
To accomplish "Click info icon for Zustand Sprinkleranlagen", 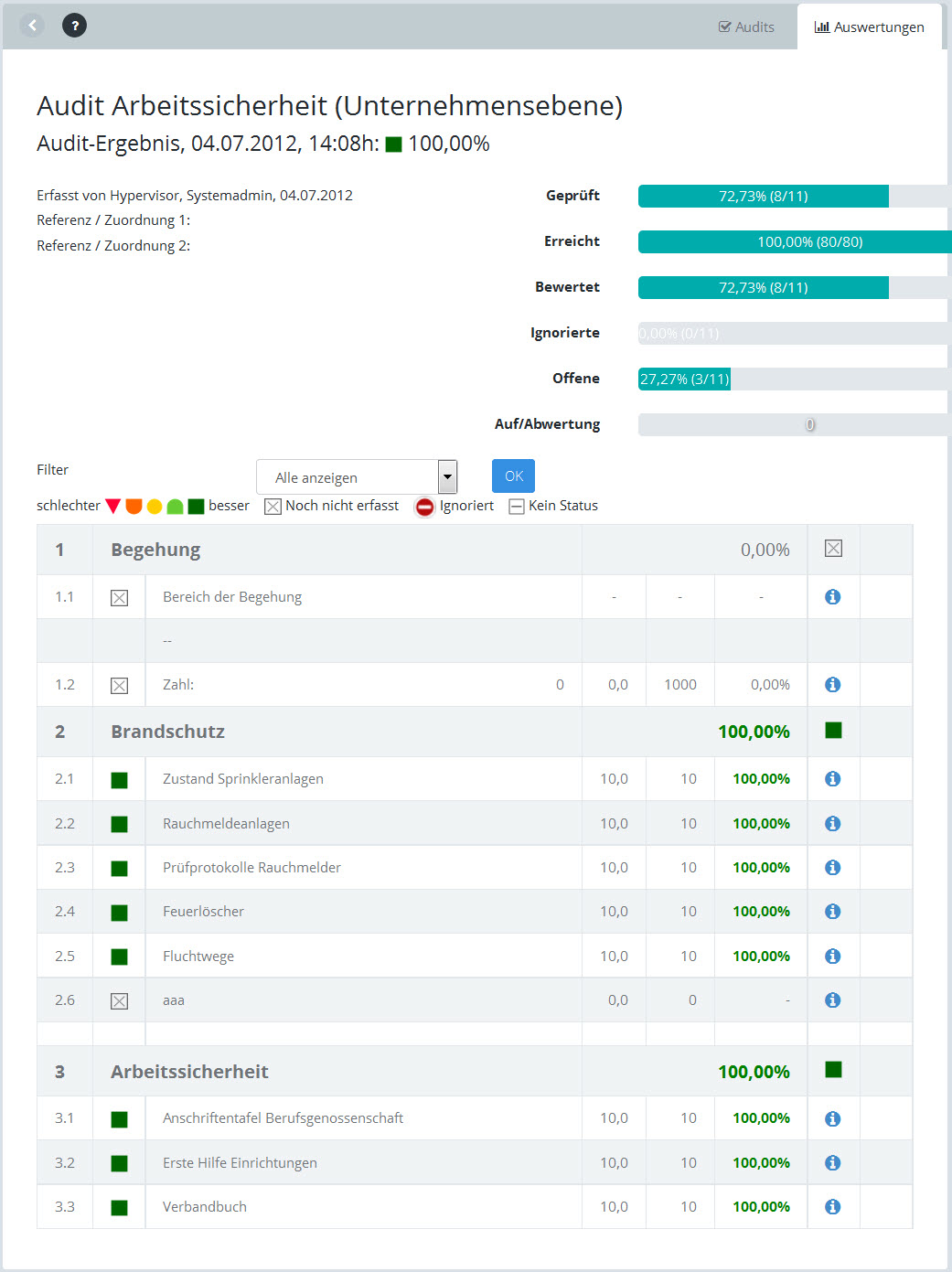I will click(832, 779).
